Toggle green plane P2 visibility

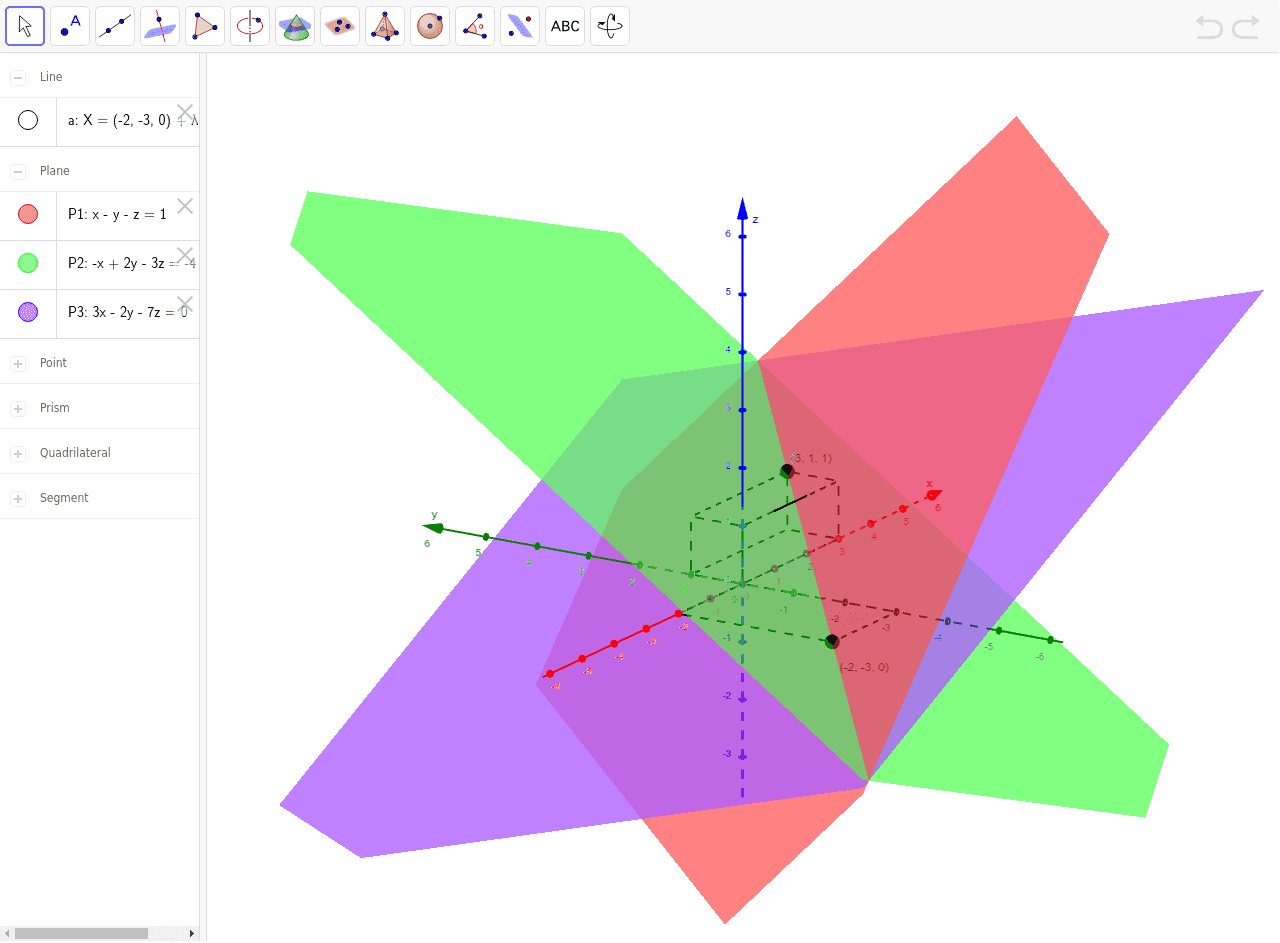coord(28,262)
